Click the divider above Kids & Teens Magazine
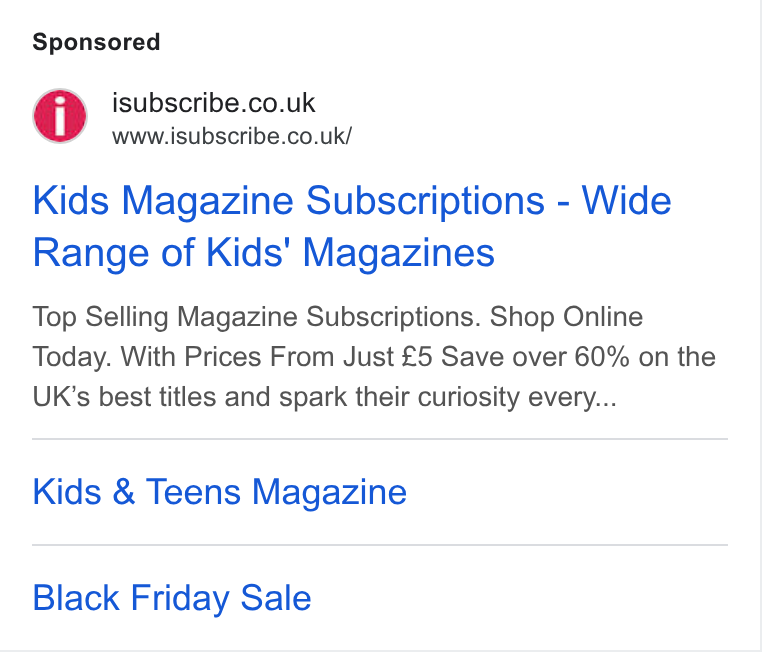Image resolution: width=762 pixels, height=652 pixels. tap(380, 439)
